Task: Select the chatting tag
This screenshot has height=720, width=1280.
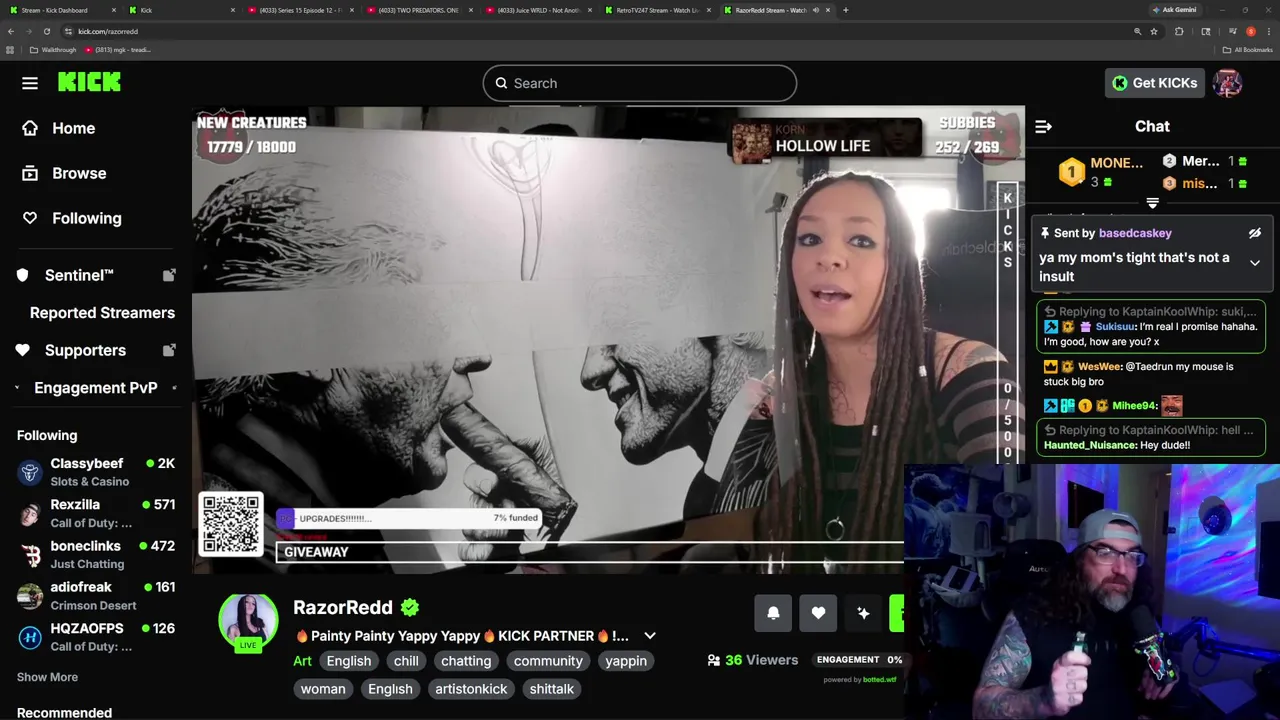Action: pyautogui.click(x=466, y=661)
